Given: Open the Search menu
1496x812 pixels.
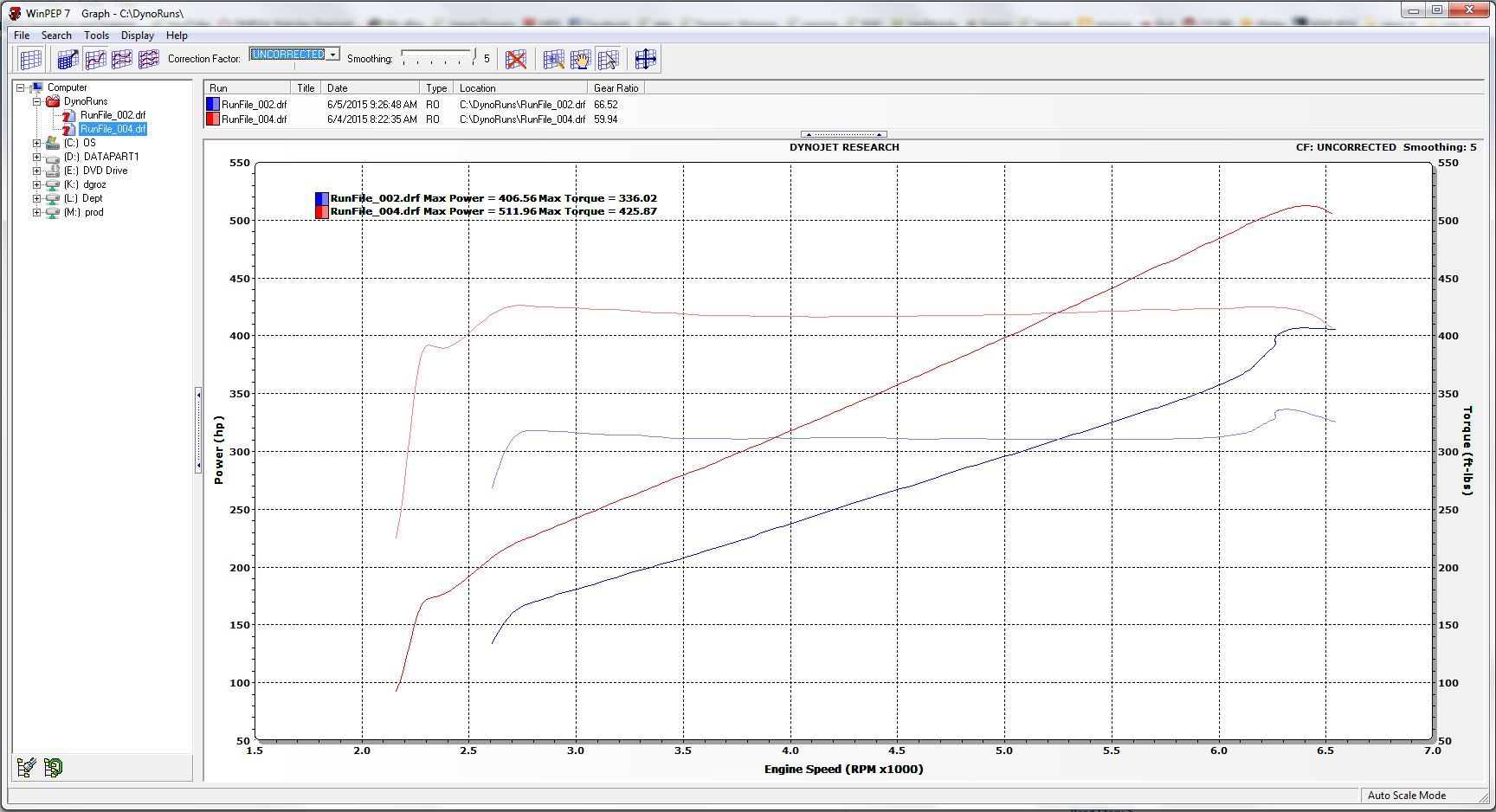Looking at the screenshot, I should point(56,35).
